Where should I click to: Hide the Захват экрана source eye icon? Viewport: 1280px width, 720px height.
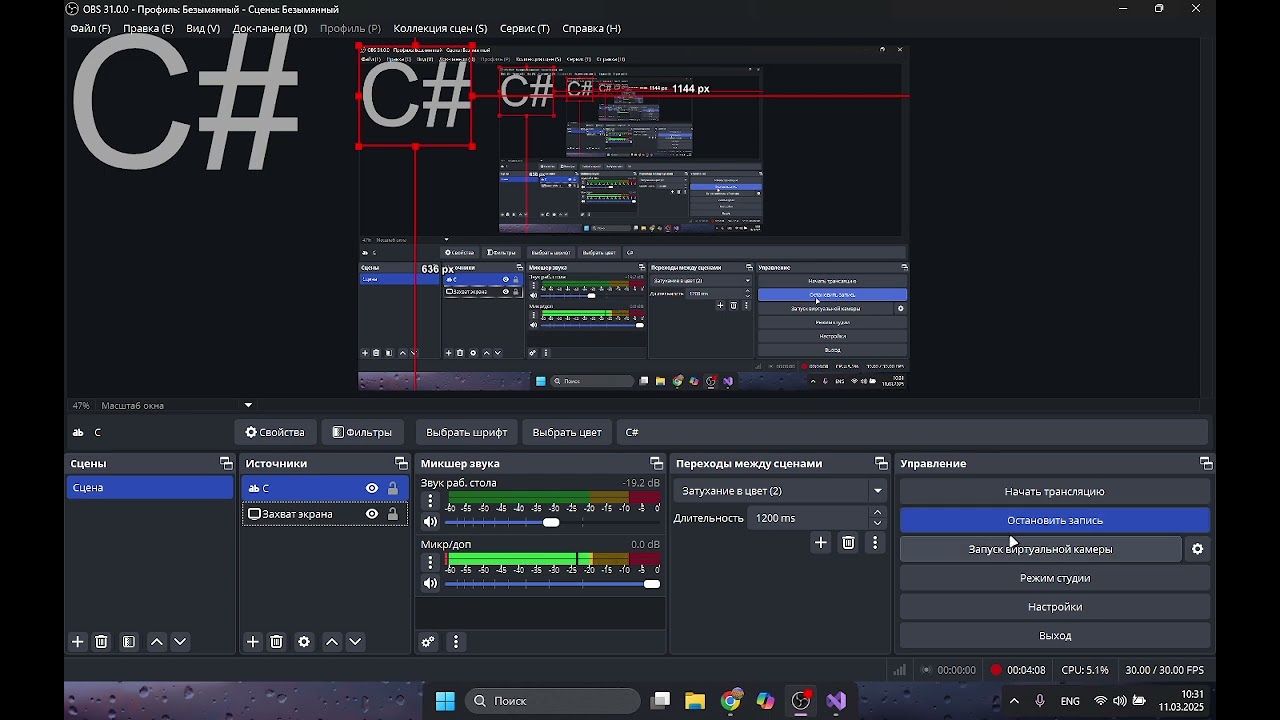click(372, 514)
